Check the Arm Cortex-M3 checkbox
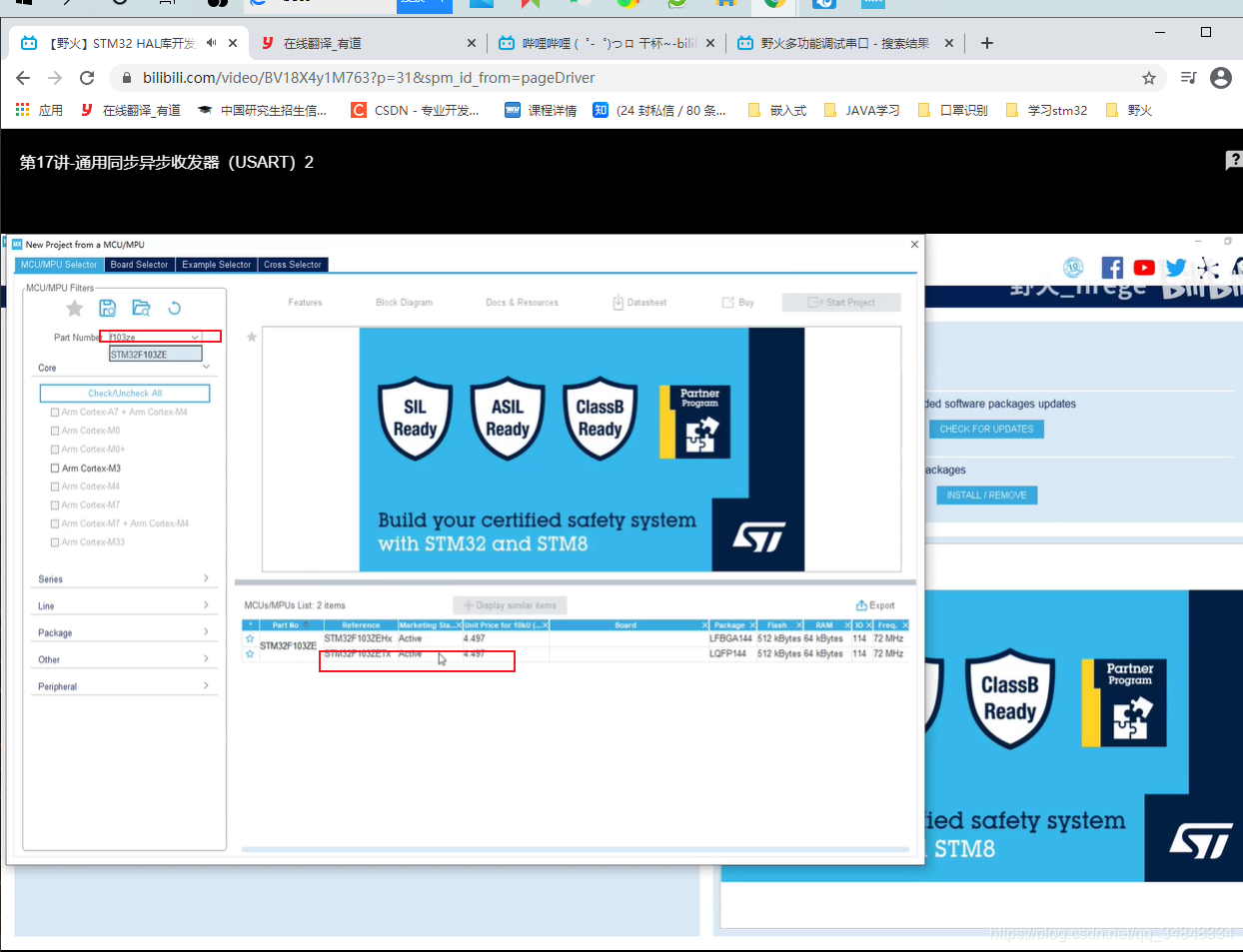 (55, 469)
